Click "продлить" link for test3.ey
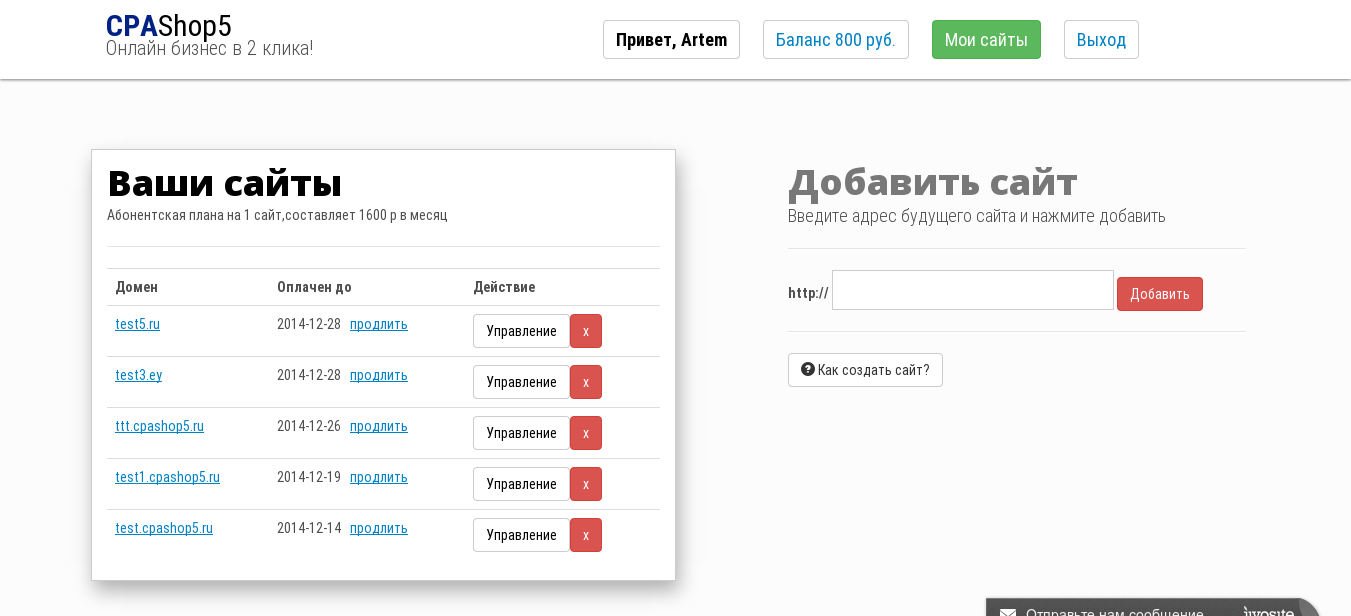Screen dimensions: 1351x616 pyautogui.click(x=378, y=375)
